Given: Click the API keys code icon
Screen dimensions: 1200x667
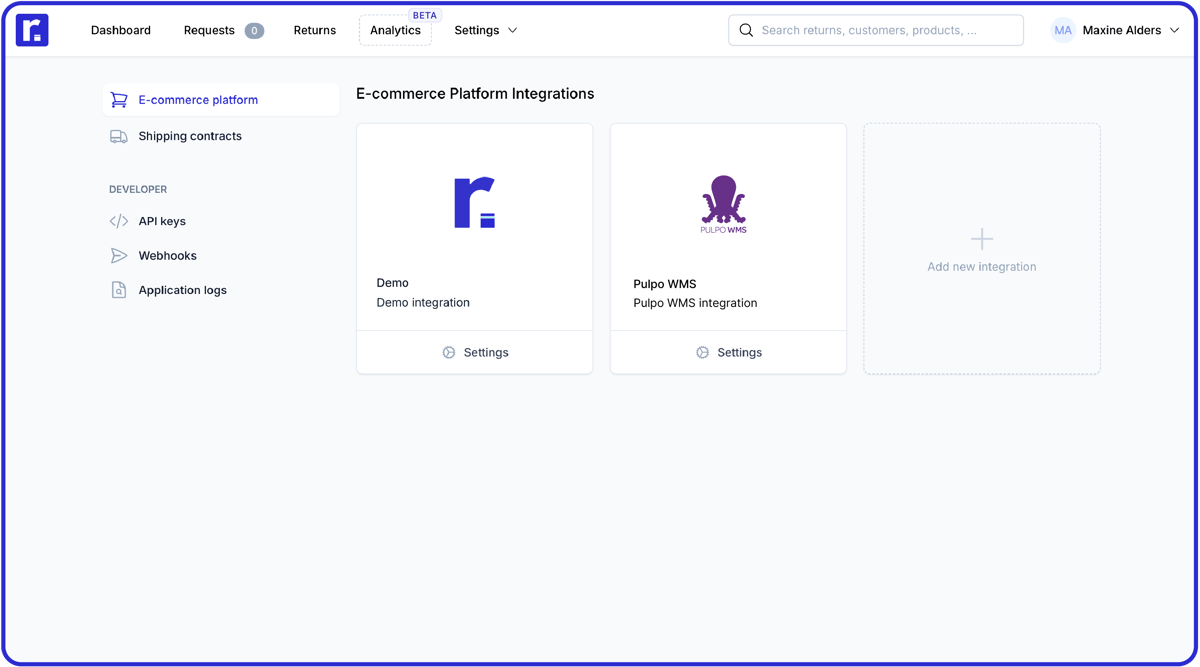Looking at the screenshot, I should [x=119, y=220].
